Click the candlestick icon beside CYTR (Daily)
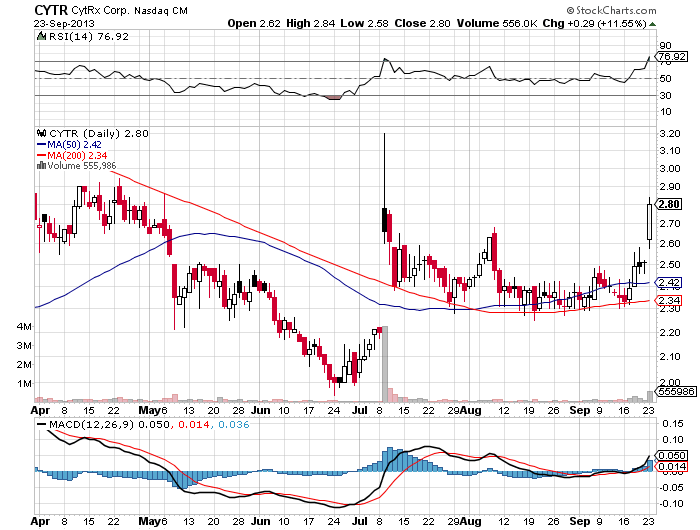Screen dimensions: 700x530 tap(42, 133)
